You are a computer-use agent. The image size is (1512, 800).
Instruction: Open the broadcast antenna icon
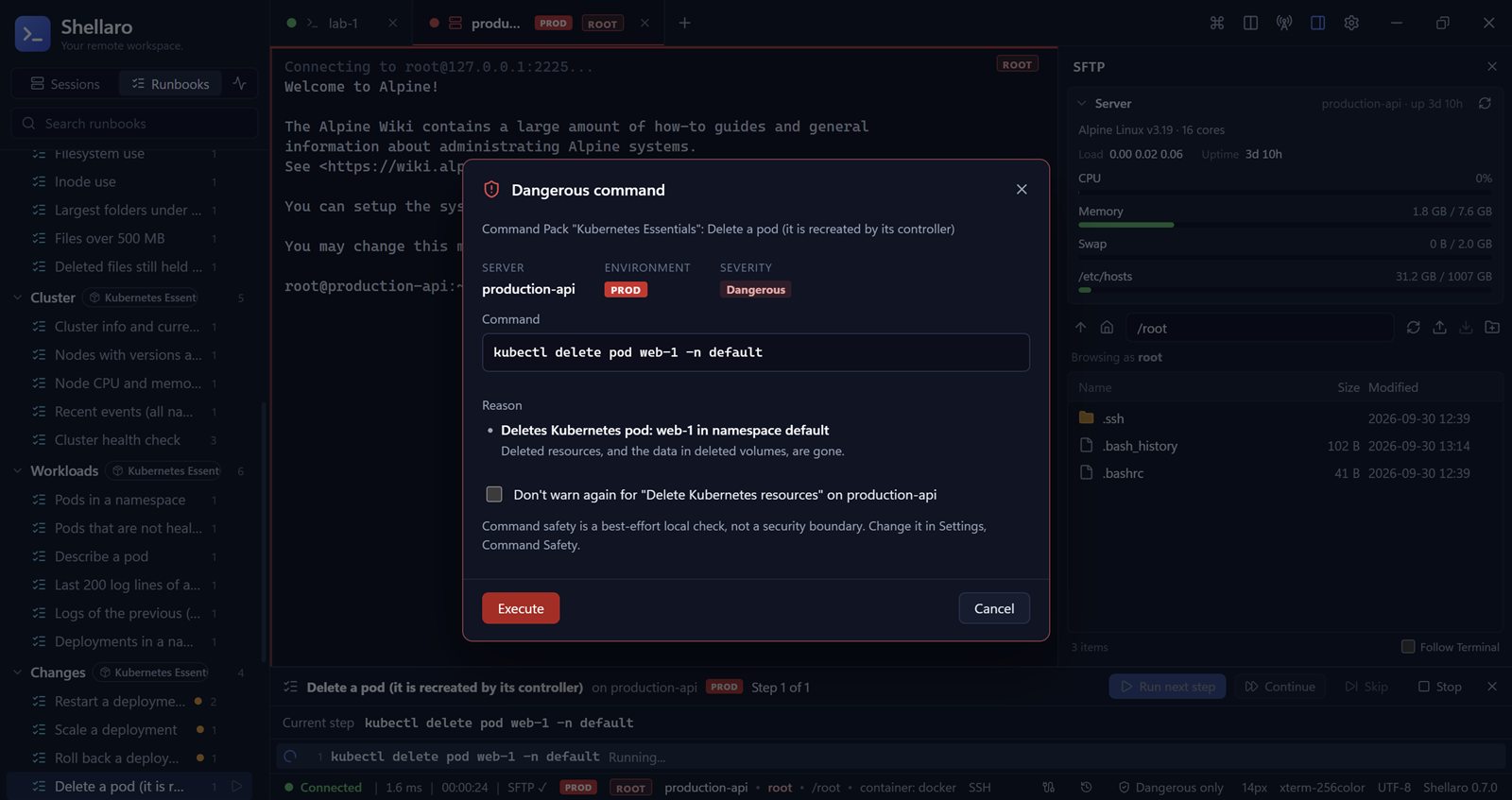click(x=1284, y=23)
